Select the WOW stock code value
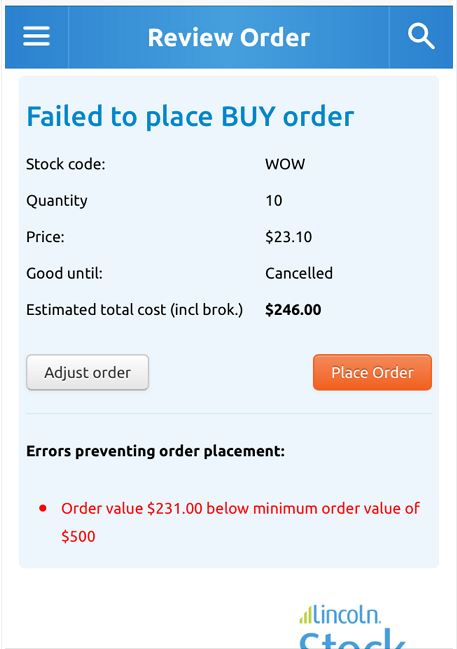Screen dimensions: 457x649 point(285,164)
